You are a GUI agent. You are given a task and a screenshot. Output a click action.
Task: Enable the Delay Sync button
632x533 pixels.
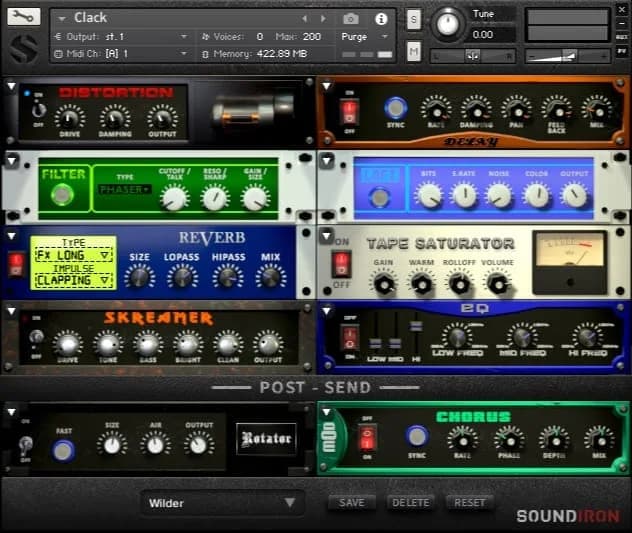pyautogui.click(x=395, y=108)
